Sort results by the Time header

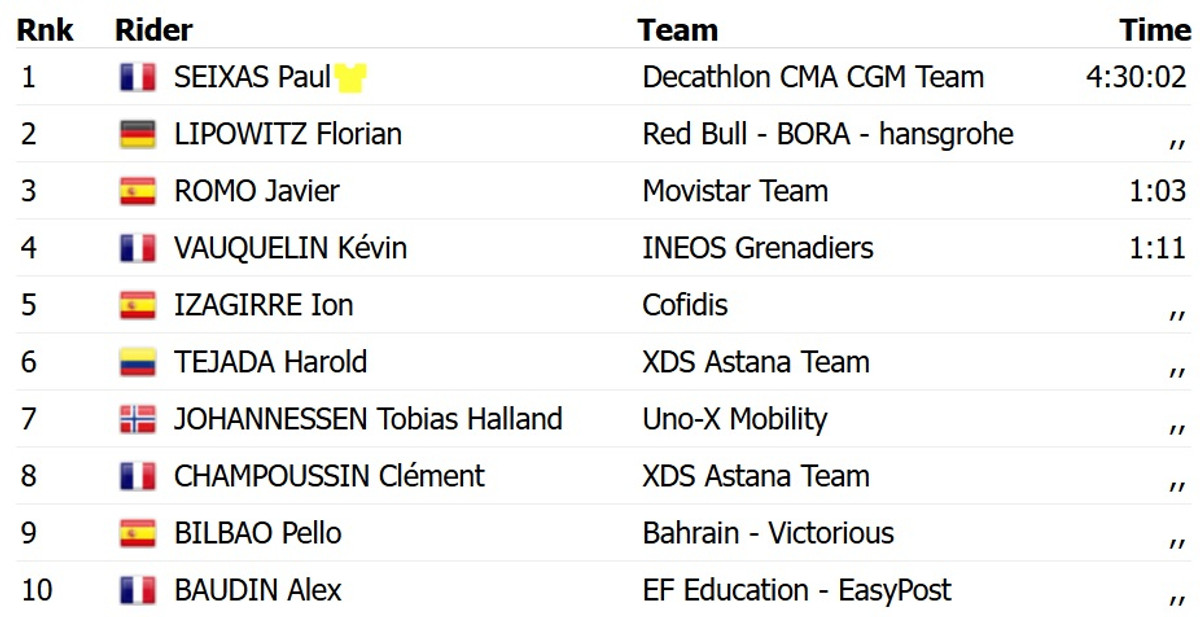point(1155,30)
